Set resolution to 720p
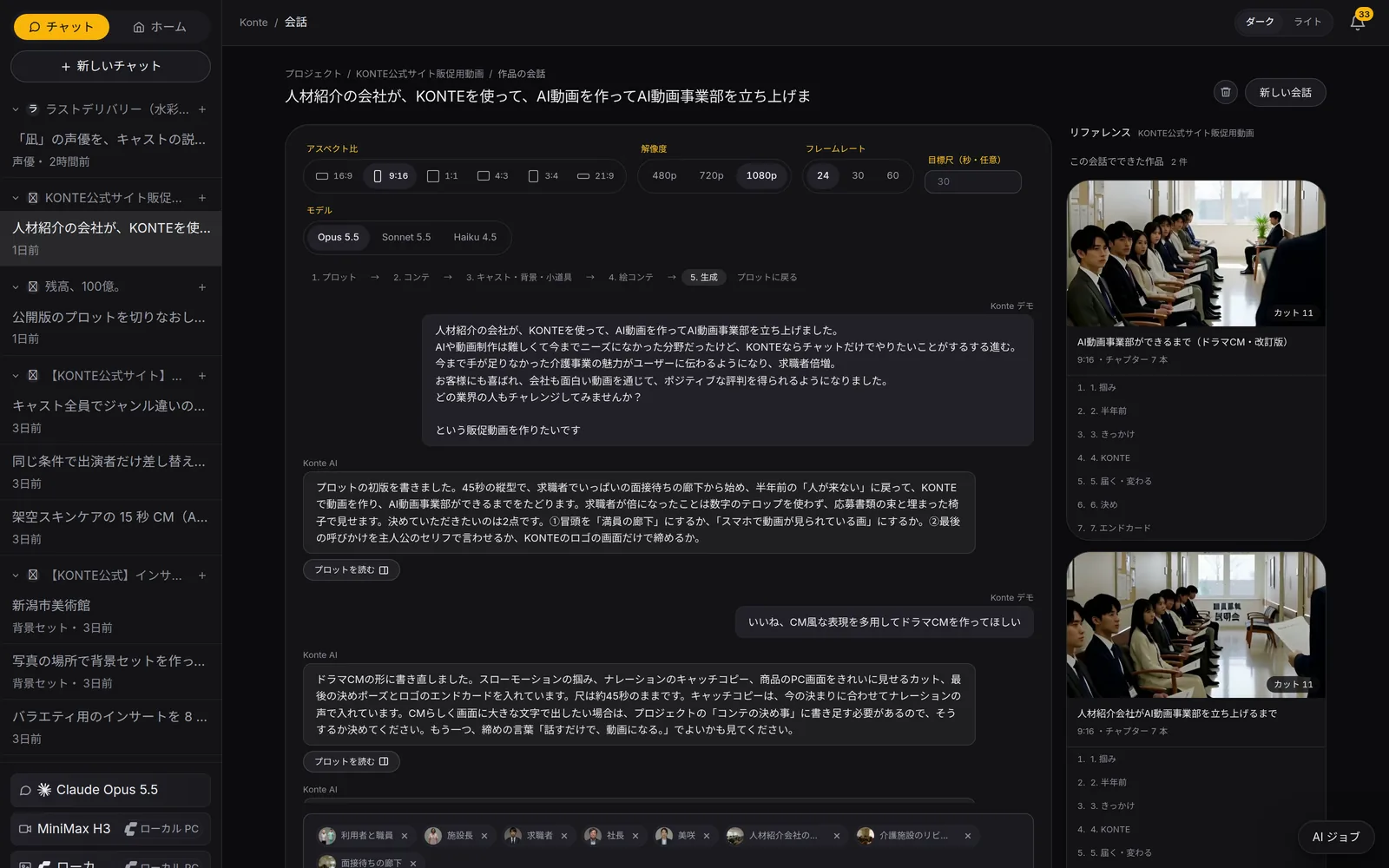1389x868 pixels. click(711, 175)
